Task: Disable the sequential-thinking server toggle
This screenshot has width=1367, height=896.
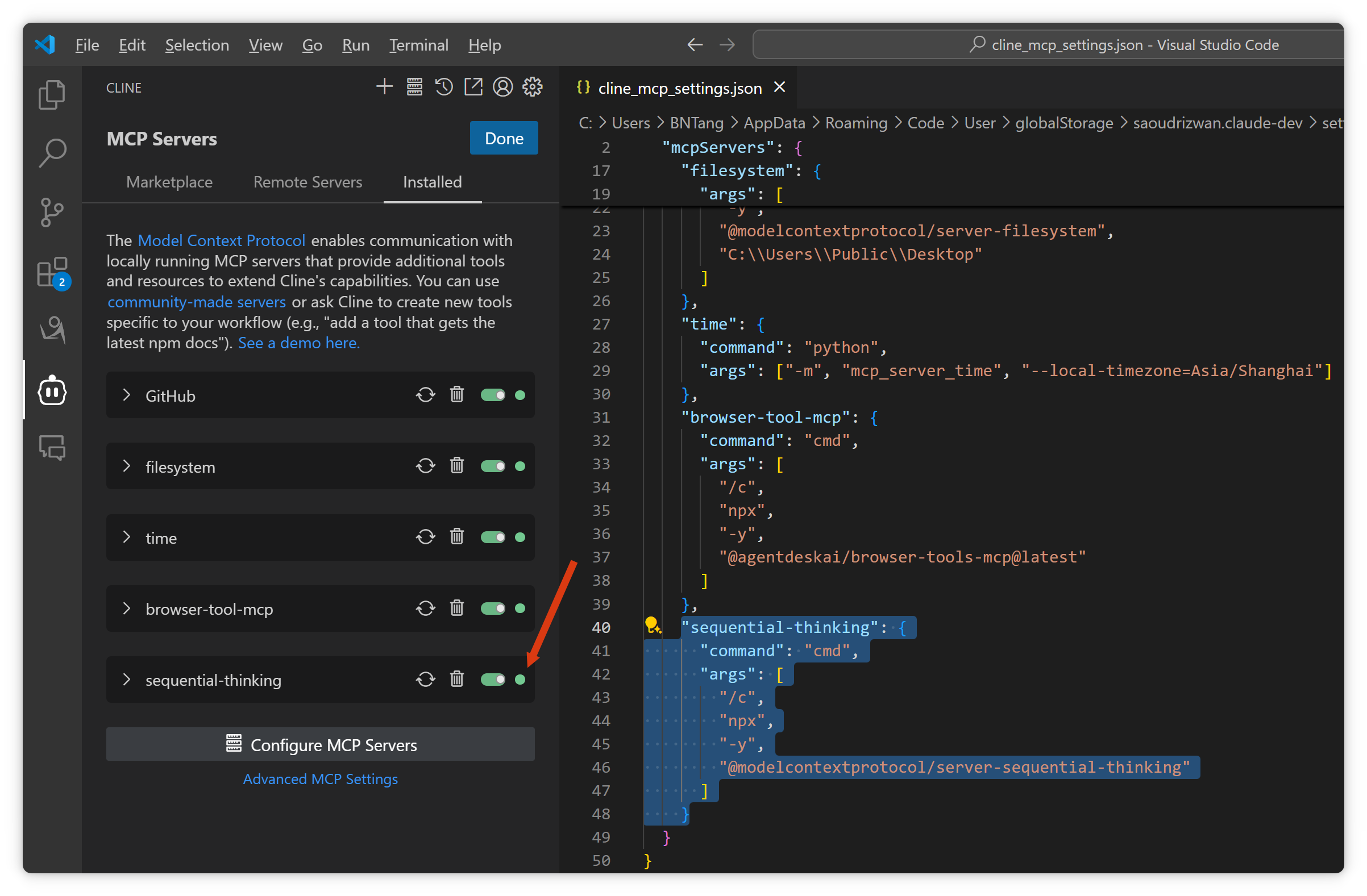Action: click(x=493, y=679)
